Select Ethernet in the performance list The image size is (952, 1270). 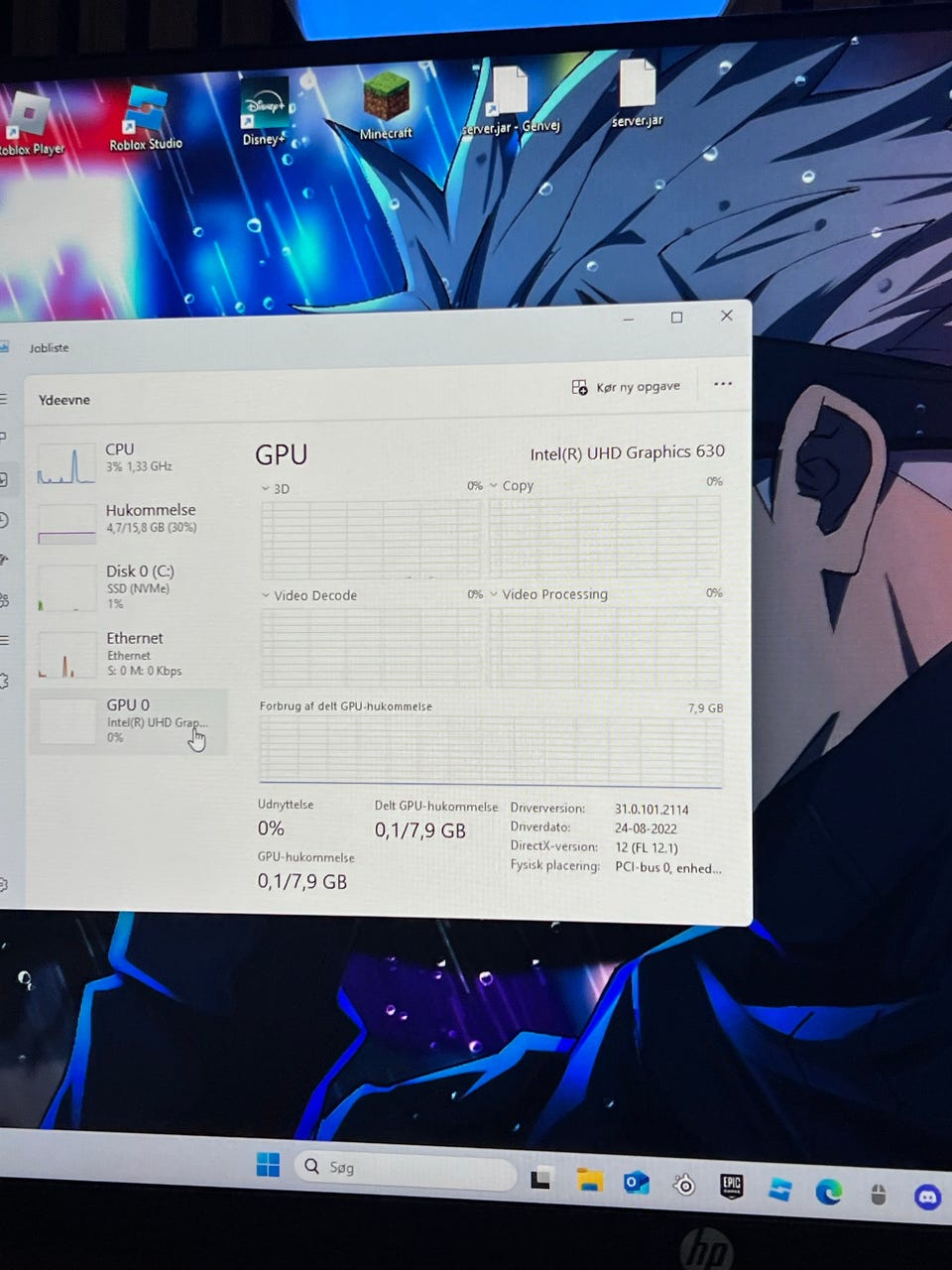(129, 653)
